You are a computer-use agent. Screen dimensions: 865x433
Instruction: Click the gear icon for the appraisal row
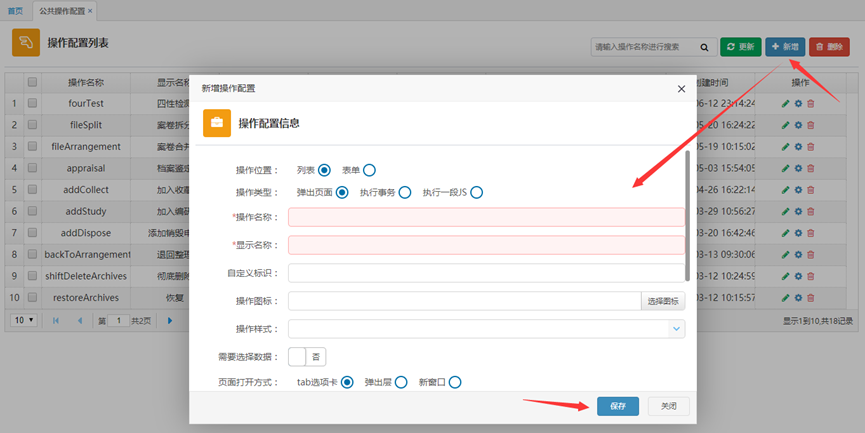[x=798, y=168]
